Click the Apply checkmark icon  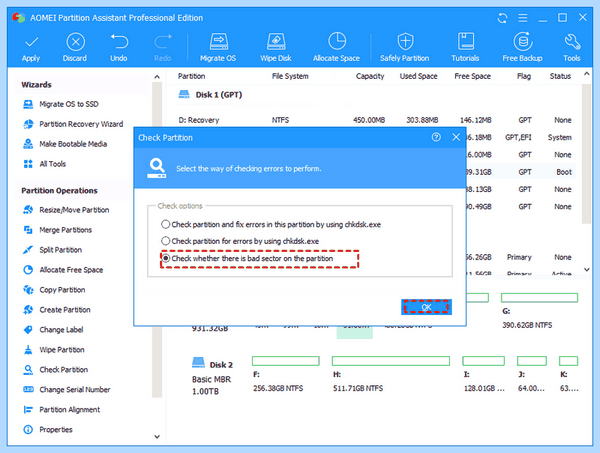(31, 42)
